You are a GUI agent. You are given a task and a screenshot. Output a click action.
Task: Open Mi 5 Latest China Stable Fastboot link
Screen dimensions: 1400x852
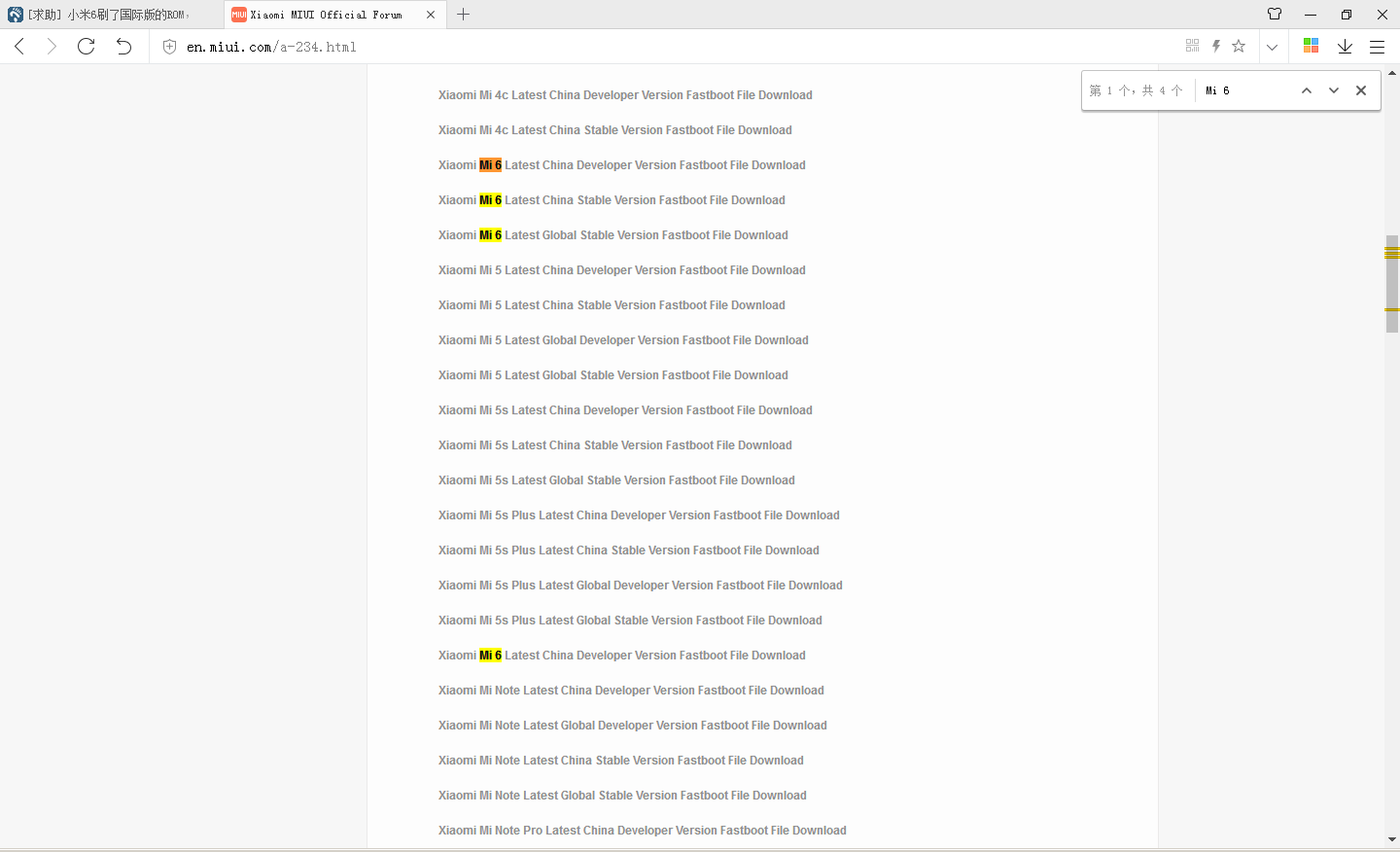[x=612, y=305]
